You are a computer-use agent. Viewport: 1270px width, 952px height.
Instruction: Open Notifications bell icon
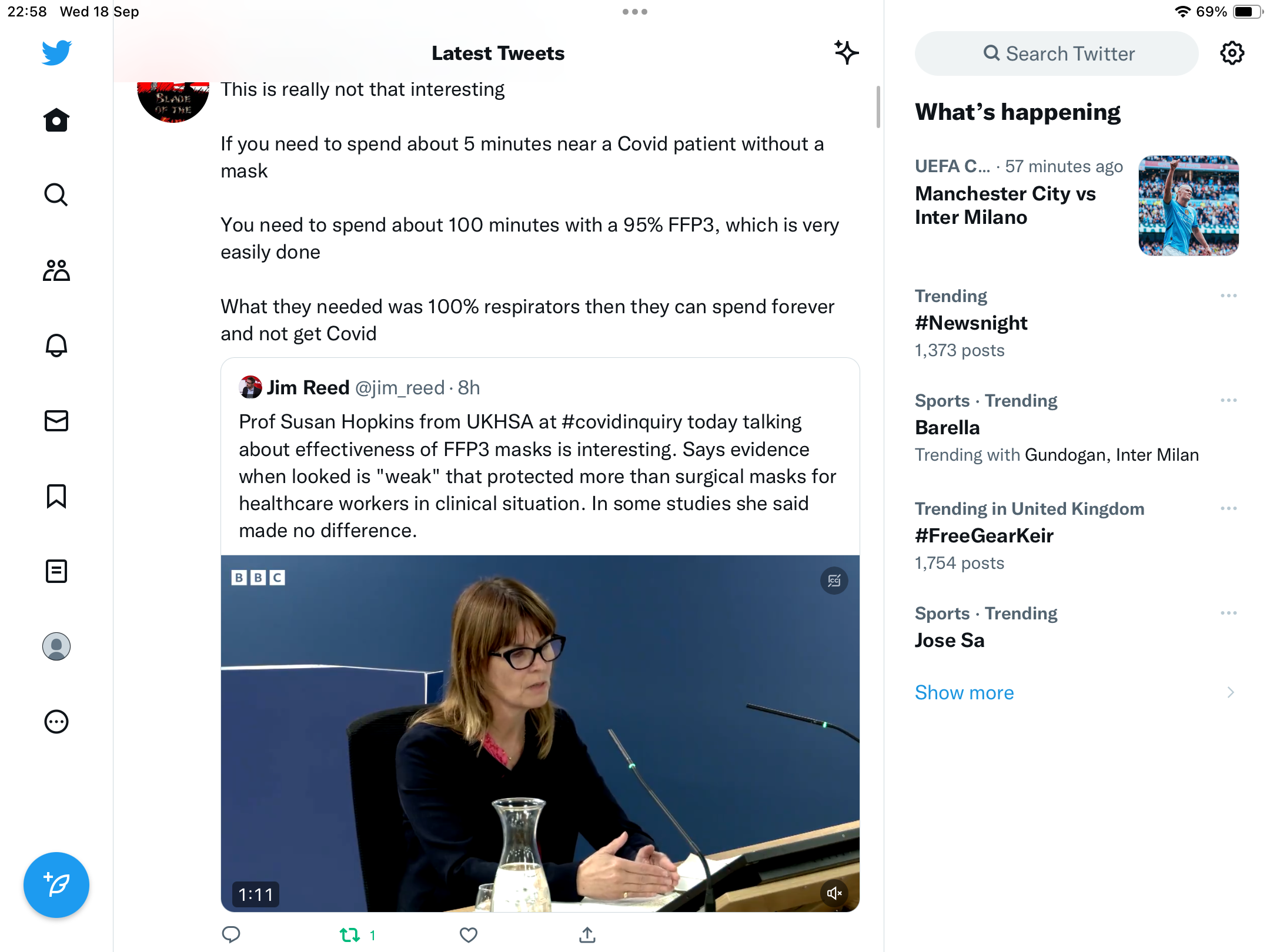(x=56, y=345)
